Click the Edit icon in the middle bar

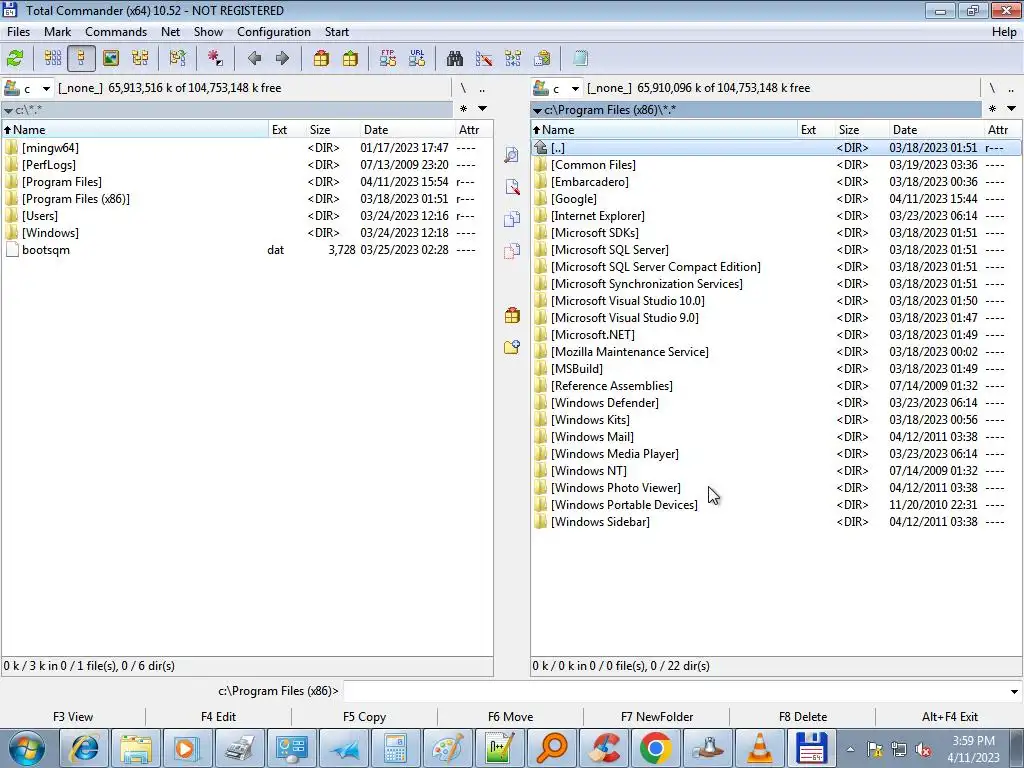pos(512,187)
